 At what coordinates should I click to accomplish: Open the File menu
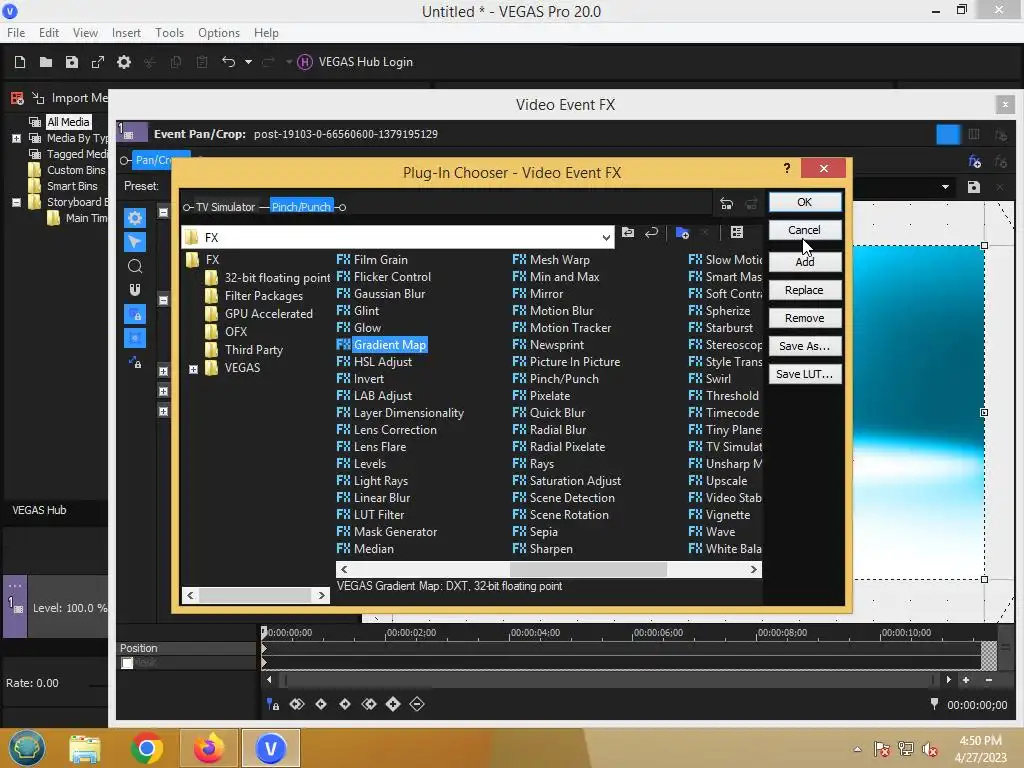tap(16, 33)
